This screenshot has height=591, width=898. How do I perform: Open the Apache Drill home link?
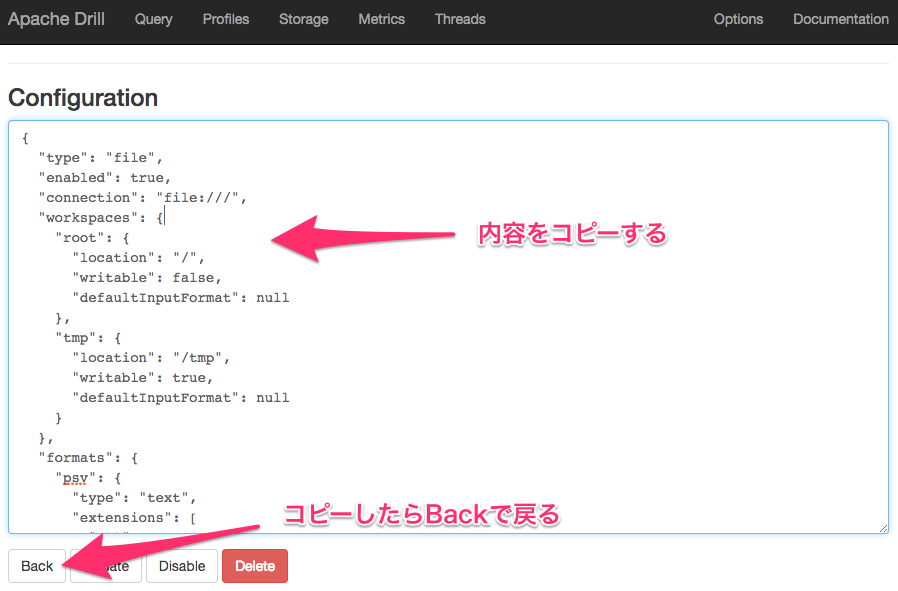tap(56, 19)
